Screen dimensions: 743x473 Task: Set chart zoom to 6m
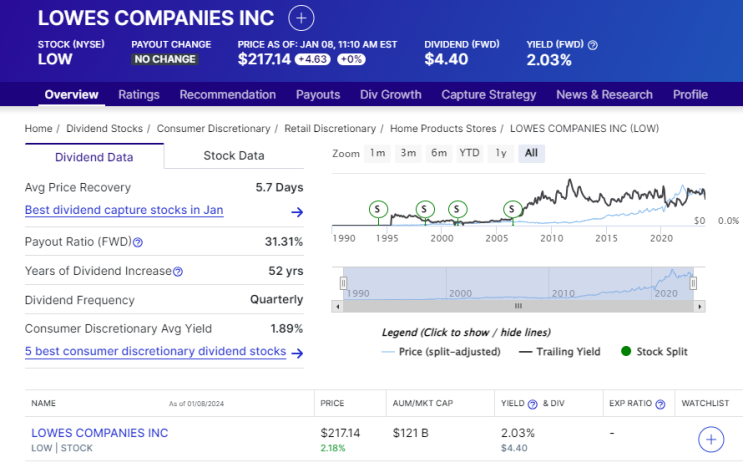(438, 153)
